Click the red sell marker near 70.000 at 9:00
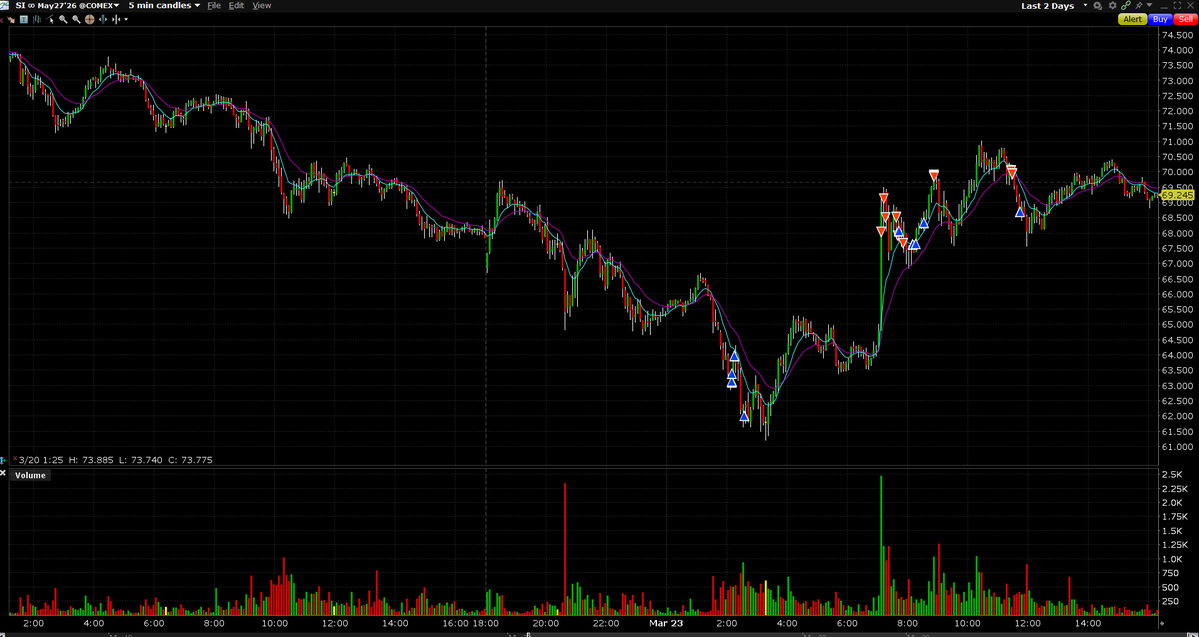 point(934,175)
